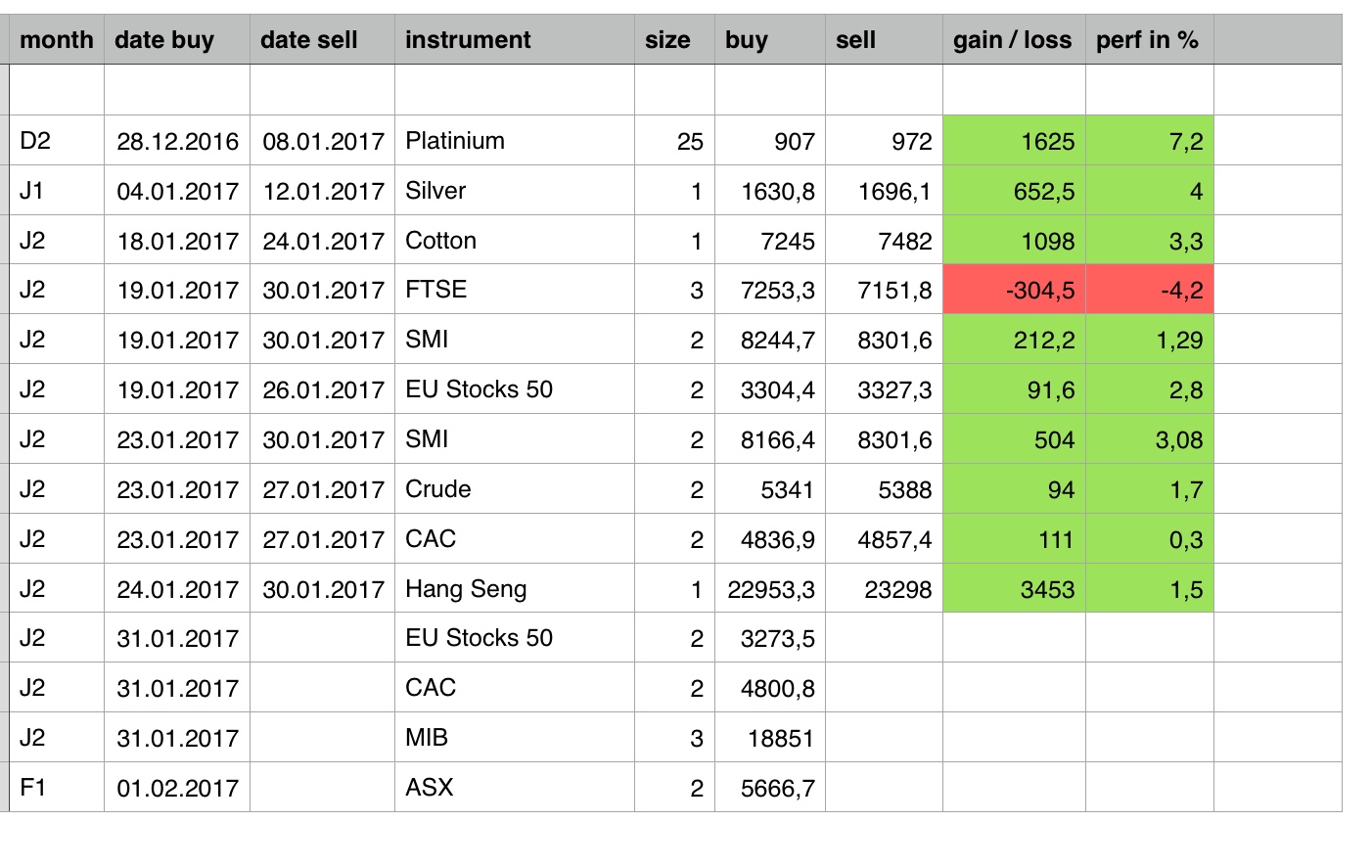1372x868 pixels.
Task: Click the 'month' column header
Action: (56, 40)
